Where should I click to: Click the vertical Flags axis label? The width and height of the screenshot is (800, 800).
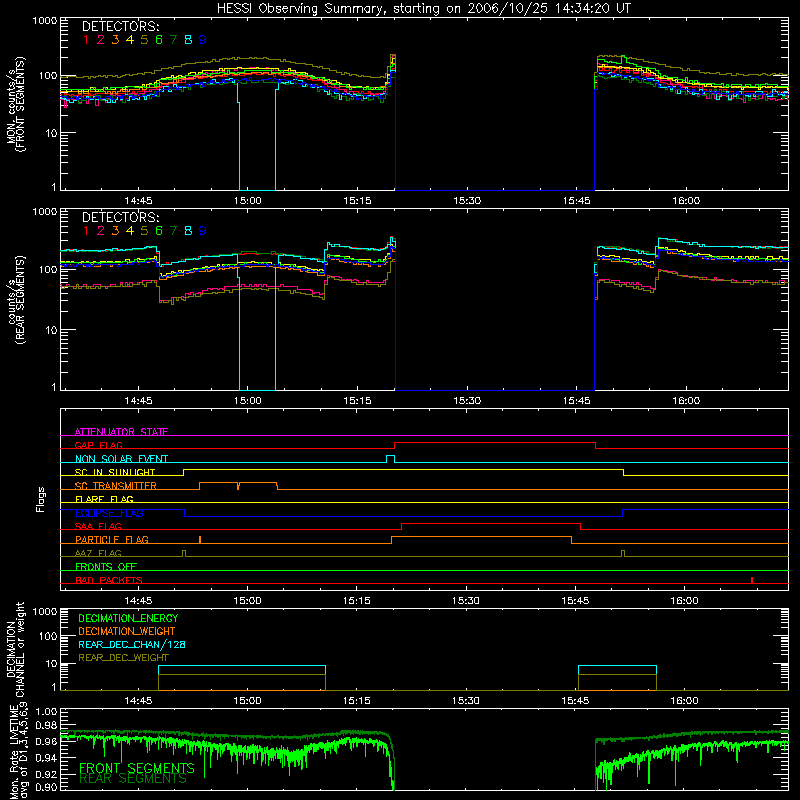point(41,499)
